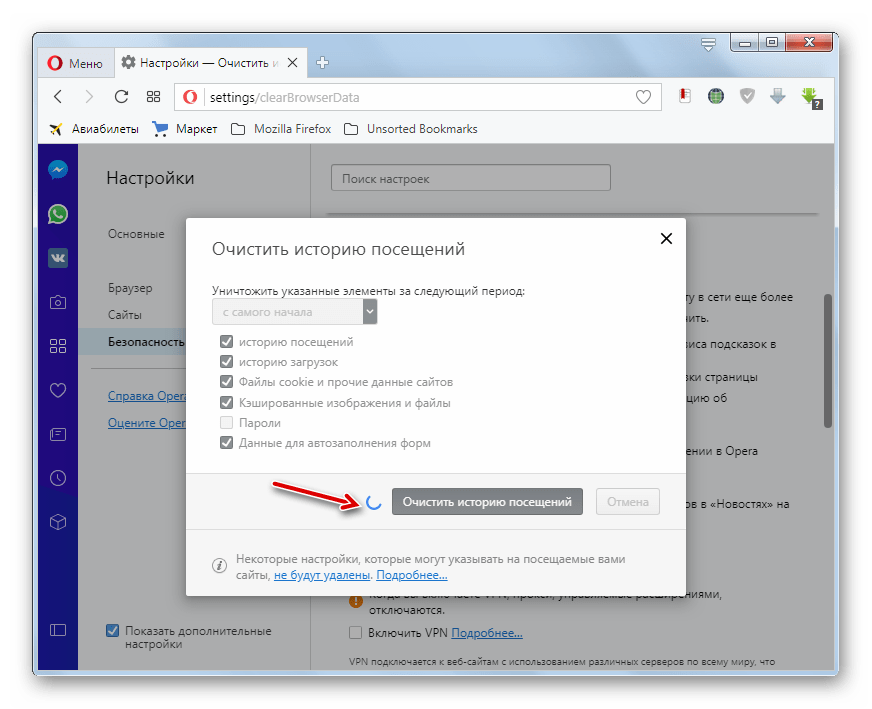Click the red bookmark extension icon
This screenshot has height=709, width=872.
[685, 96]
